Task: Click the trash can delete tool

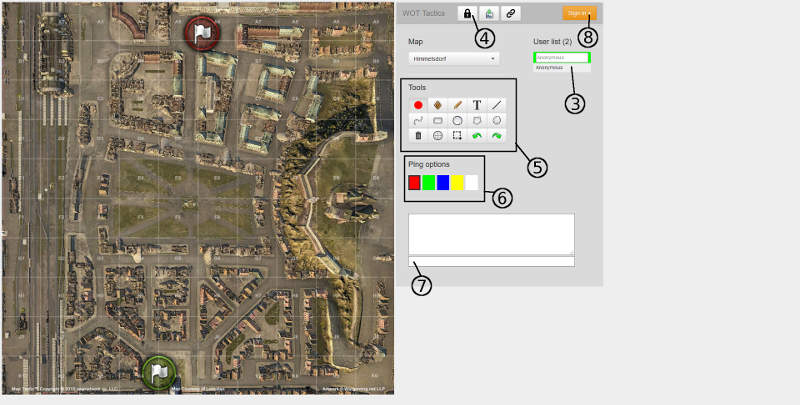Action: 418,135
